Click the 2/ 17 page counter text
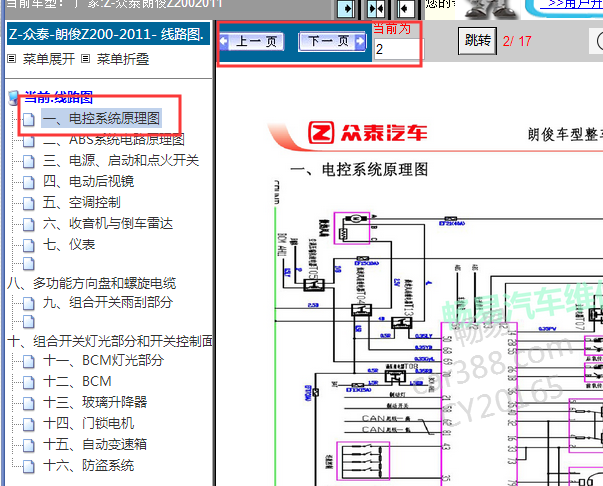The height and width of the screenshot is (486, 603). point(517,41)
